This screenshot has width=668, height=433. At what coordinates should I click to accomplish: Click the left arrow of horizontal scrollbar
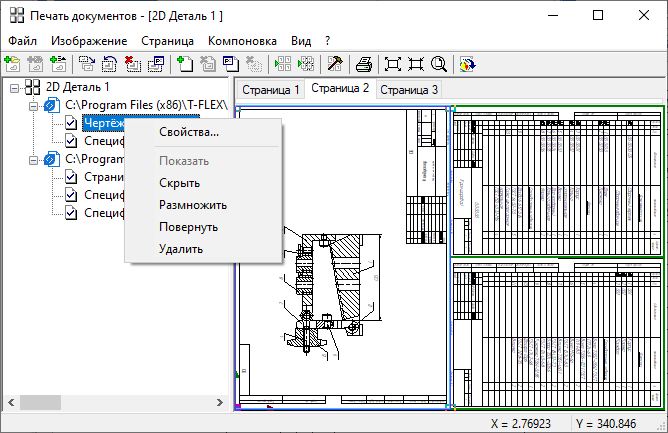point(10,401)
